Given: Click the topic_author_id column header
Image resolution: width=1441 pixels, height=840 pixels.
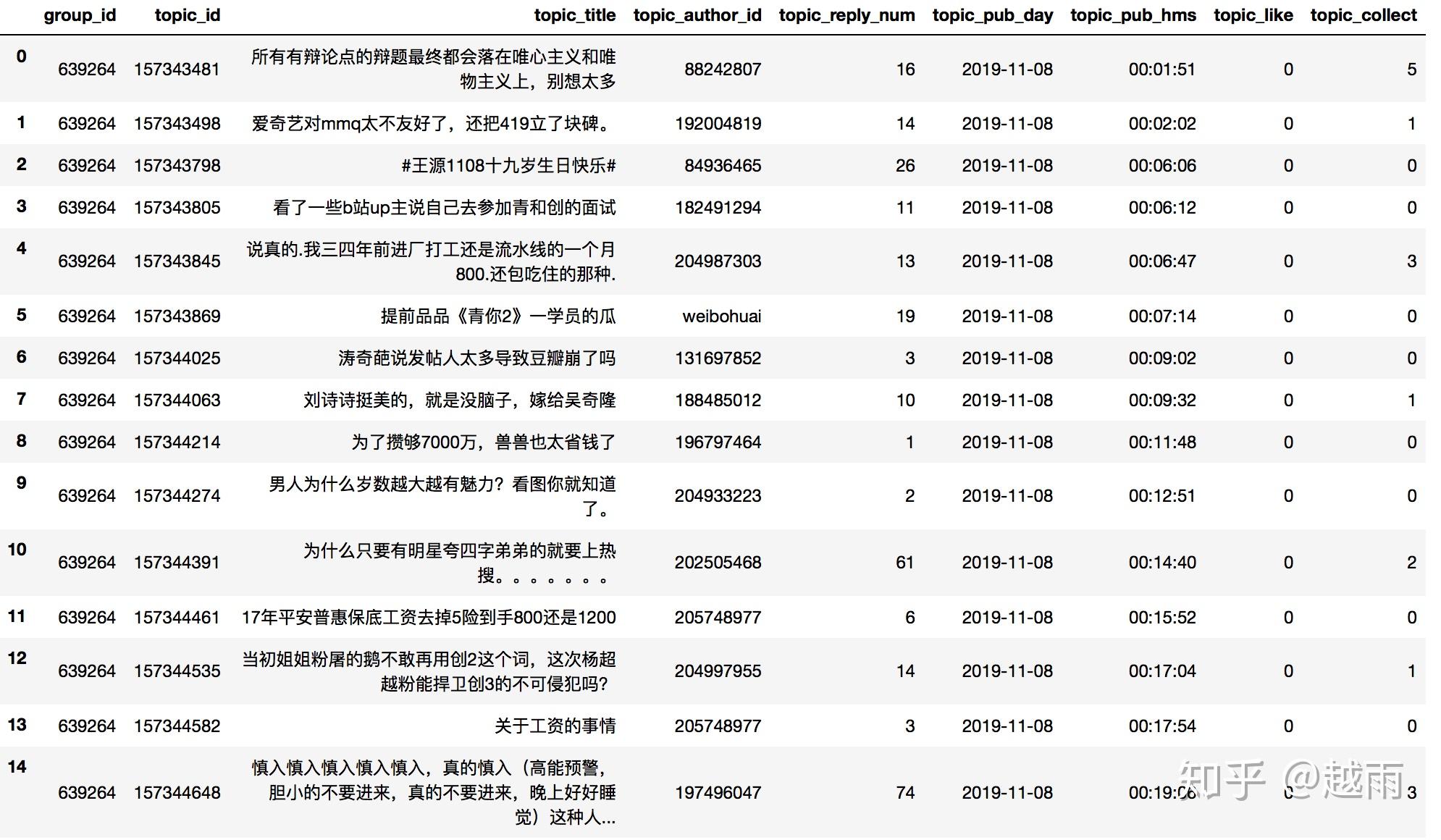Looking at the screenshot, I should pyautogui.click(x=697, y=15).
